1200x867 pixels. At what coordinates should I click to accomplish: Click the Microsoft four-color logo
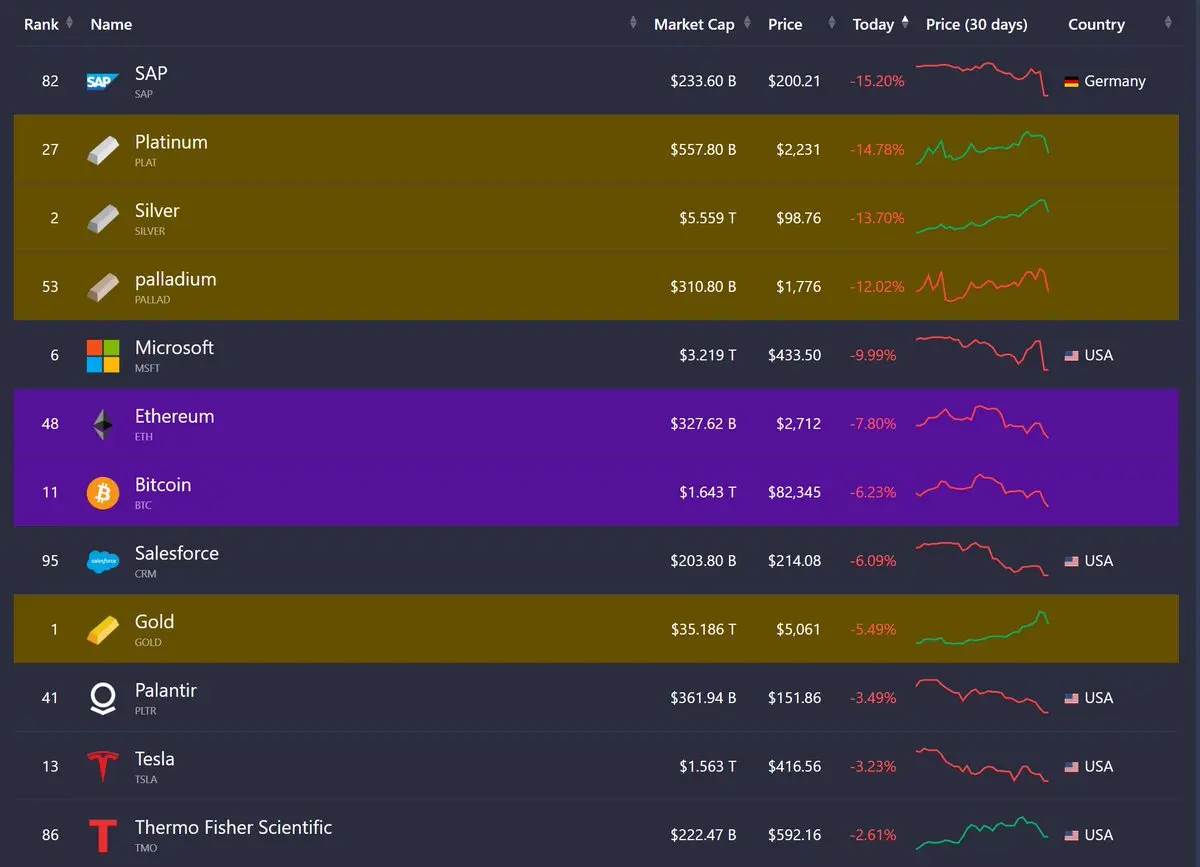point(102,356)
